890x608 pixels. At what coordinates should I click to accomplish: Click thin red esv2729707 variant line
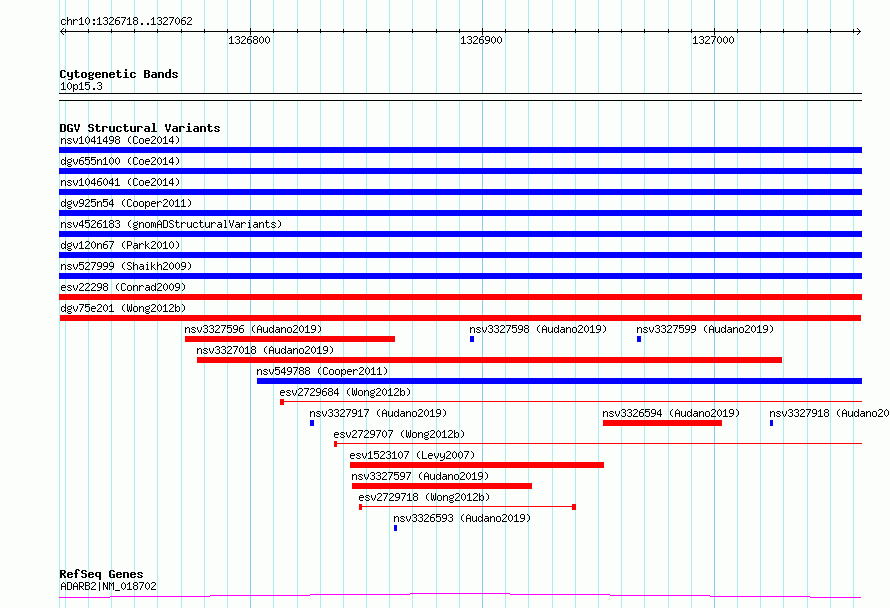coord(598,444)
